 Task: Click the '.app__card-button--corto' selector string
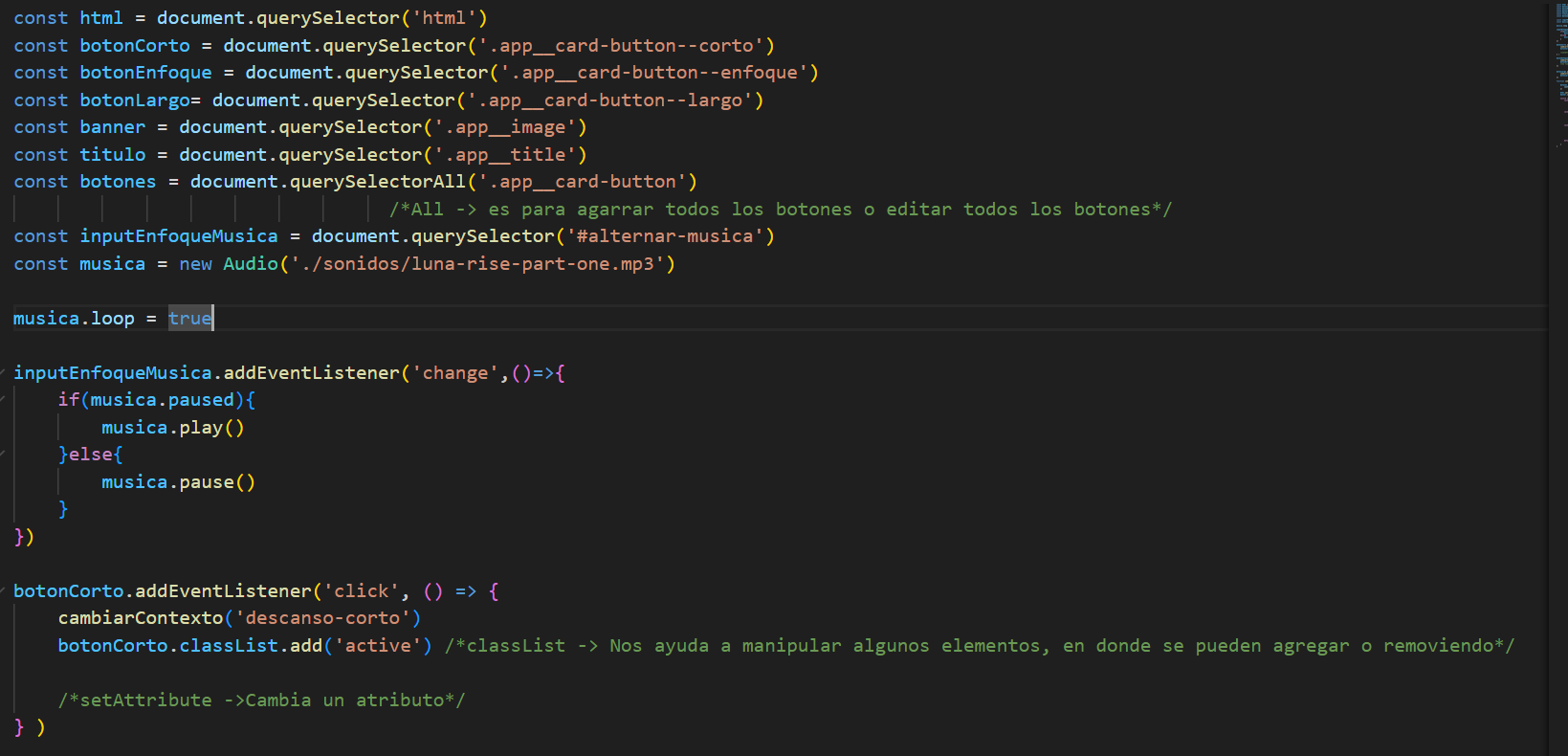tap(621, 46)
